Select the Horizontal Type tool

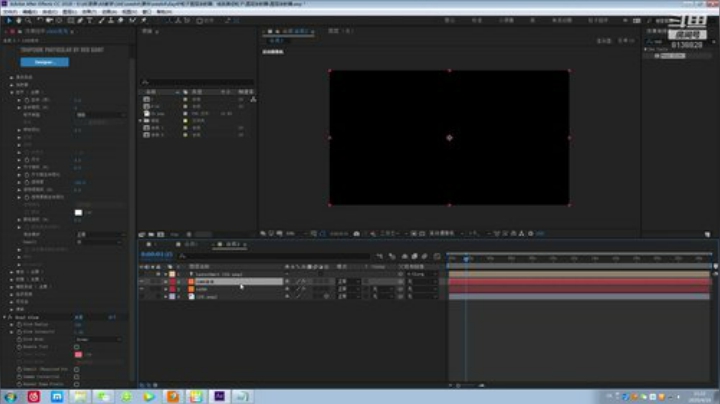tap(90, 21)
